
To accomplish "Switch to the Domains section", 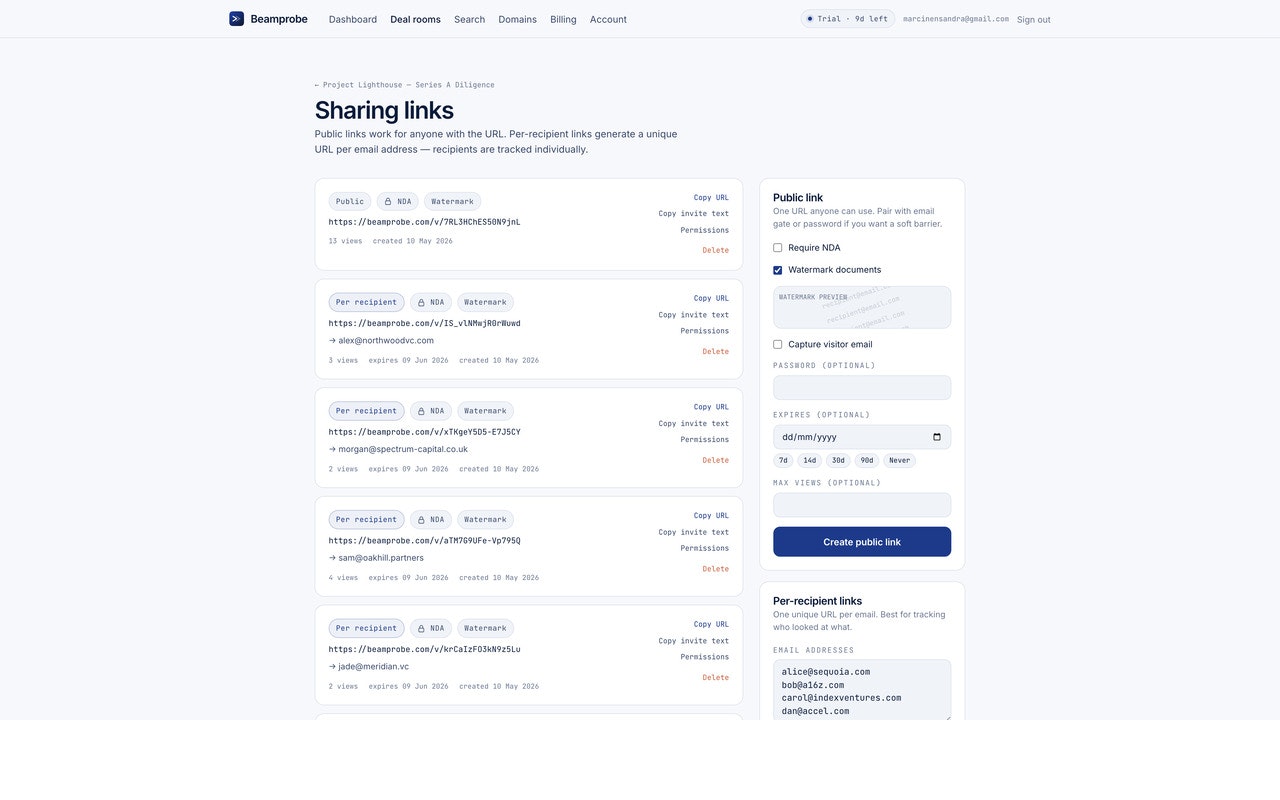I will (517, 19).
